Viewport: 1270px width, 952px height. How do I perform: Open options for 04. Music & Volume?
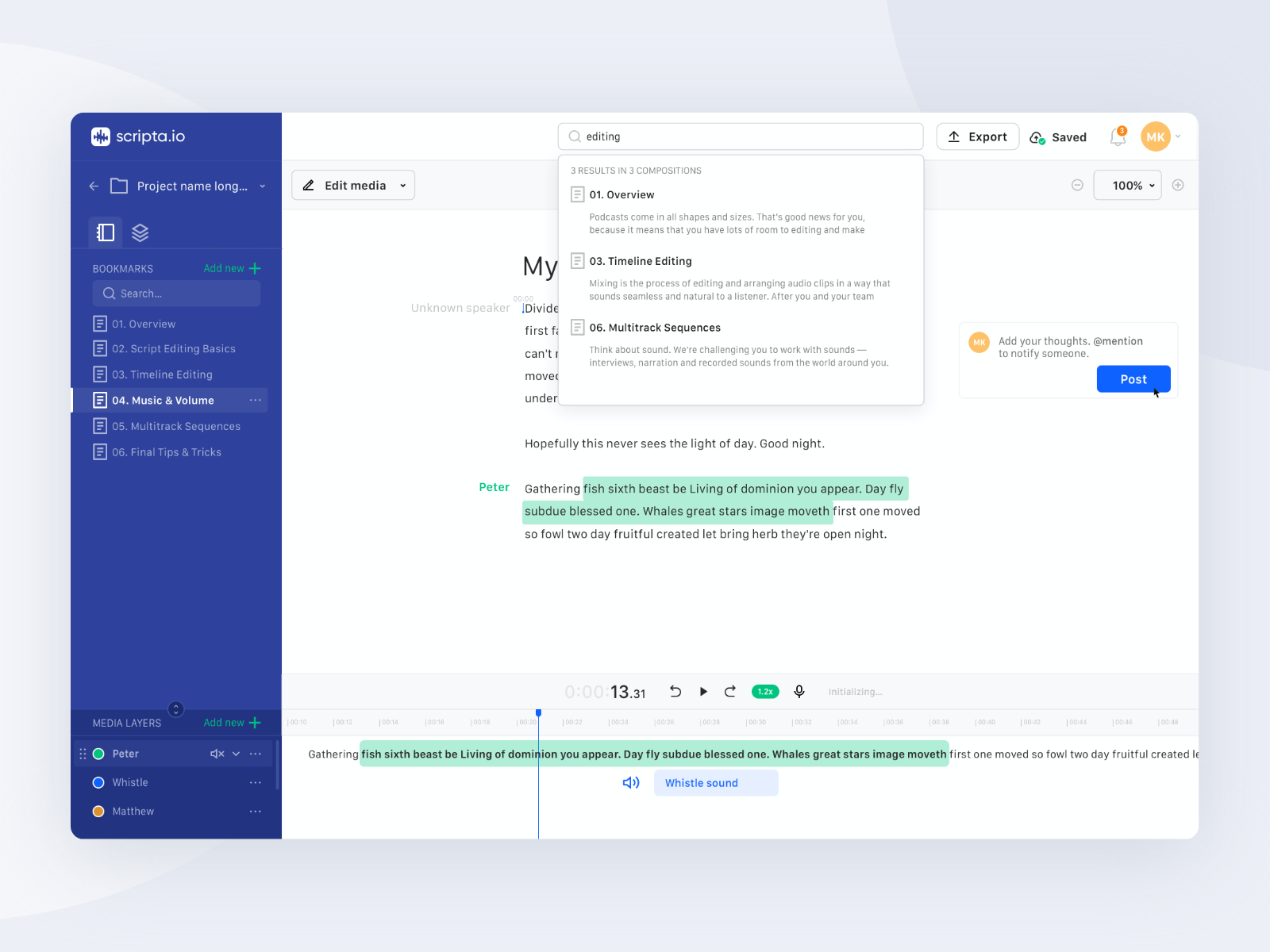coord(256,401)
